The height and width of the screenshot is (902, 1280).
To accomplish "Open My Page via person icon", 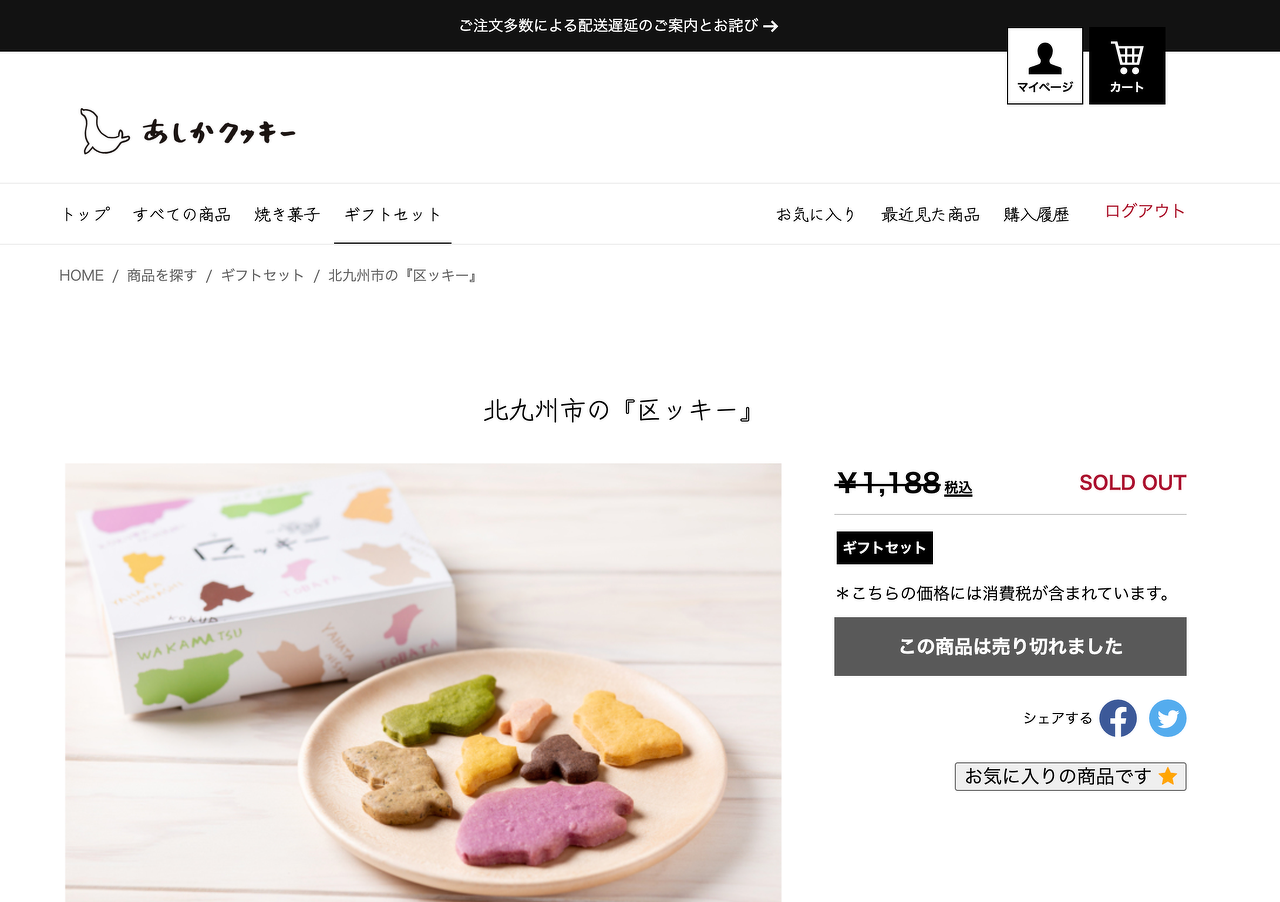I will (1044, 66).
